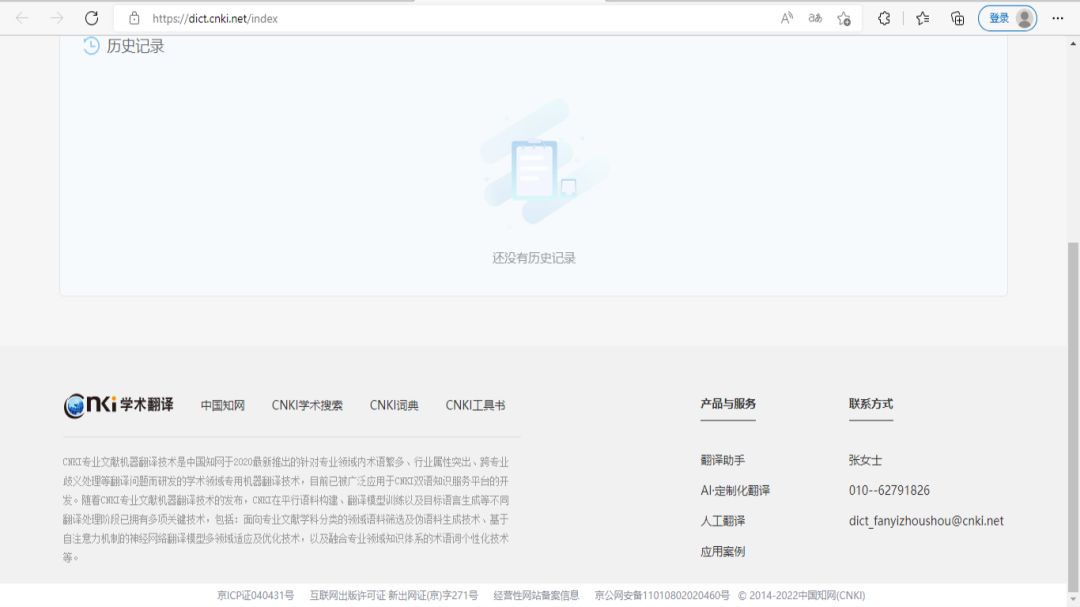Add this page to favorites star icon
1080x607 pixels.
point(844,18)
